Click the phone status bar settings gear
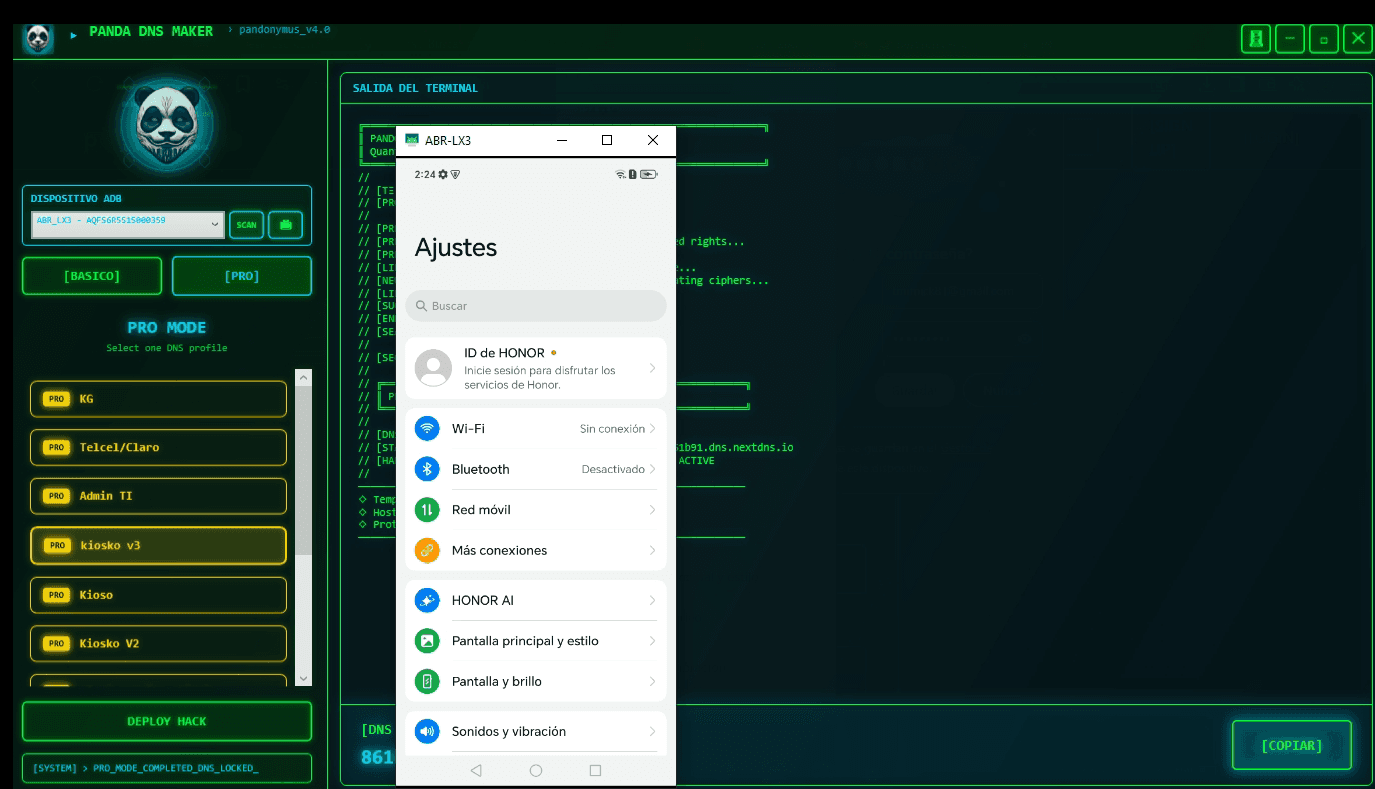The width and height of the screenshot is (1375, 789). (x=443, y=174)
